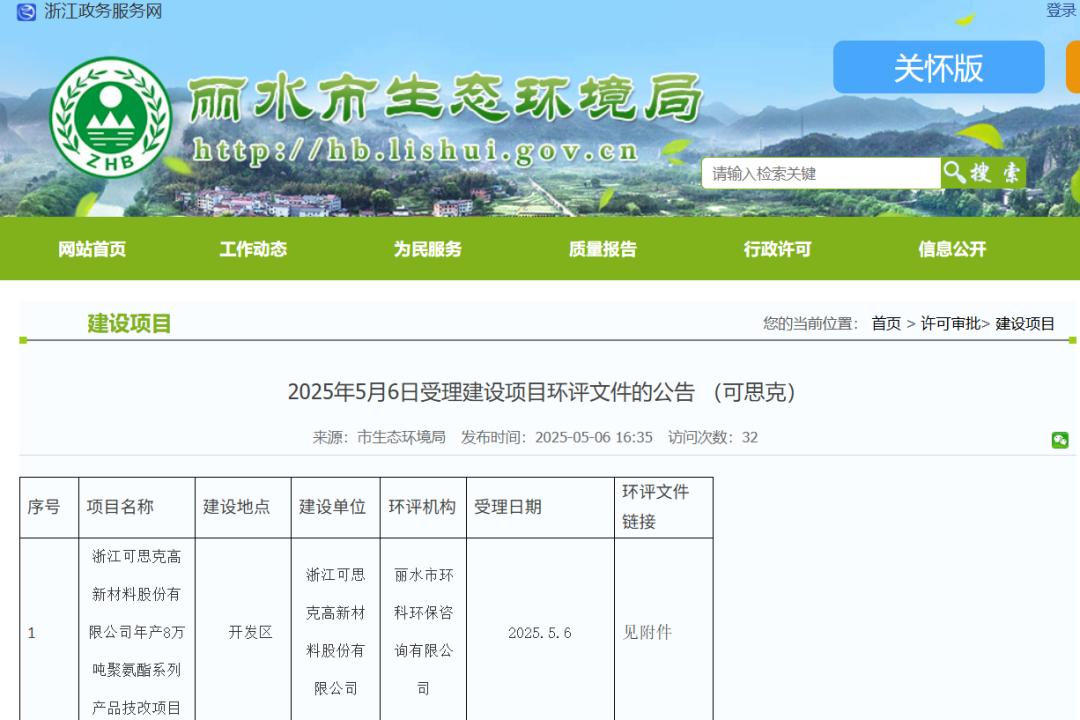Open the 见附件 attachment link
The height and width of the screenshot is (720, 1080).
[647, 633]
